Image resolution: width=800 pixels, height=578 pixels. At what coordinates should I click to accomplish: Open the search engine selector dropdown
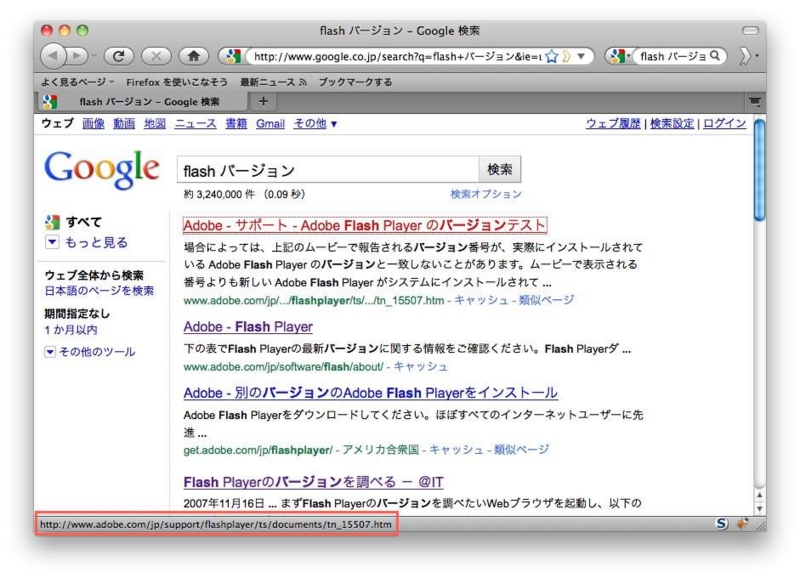pos(619,56)
